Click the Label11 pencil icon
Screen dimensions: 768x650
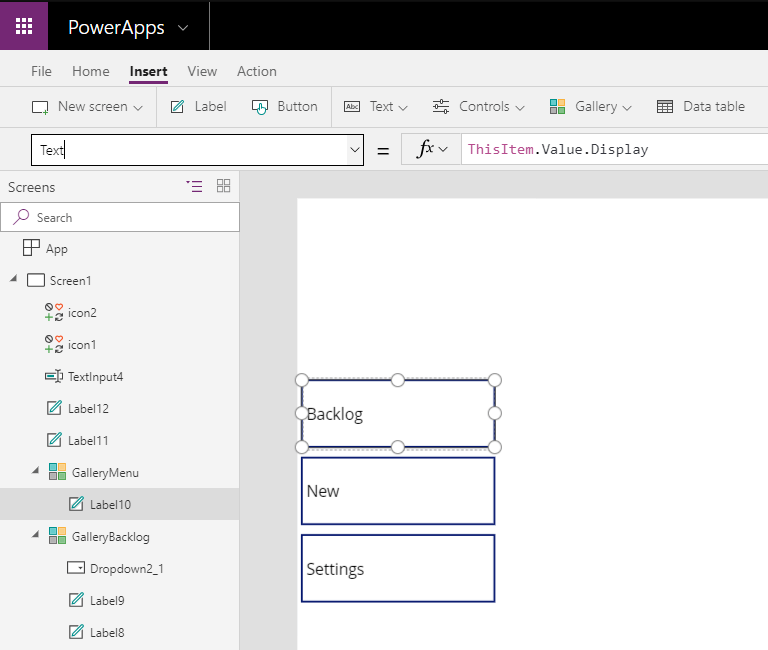click(x=54, y=439)
